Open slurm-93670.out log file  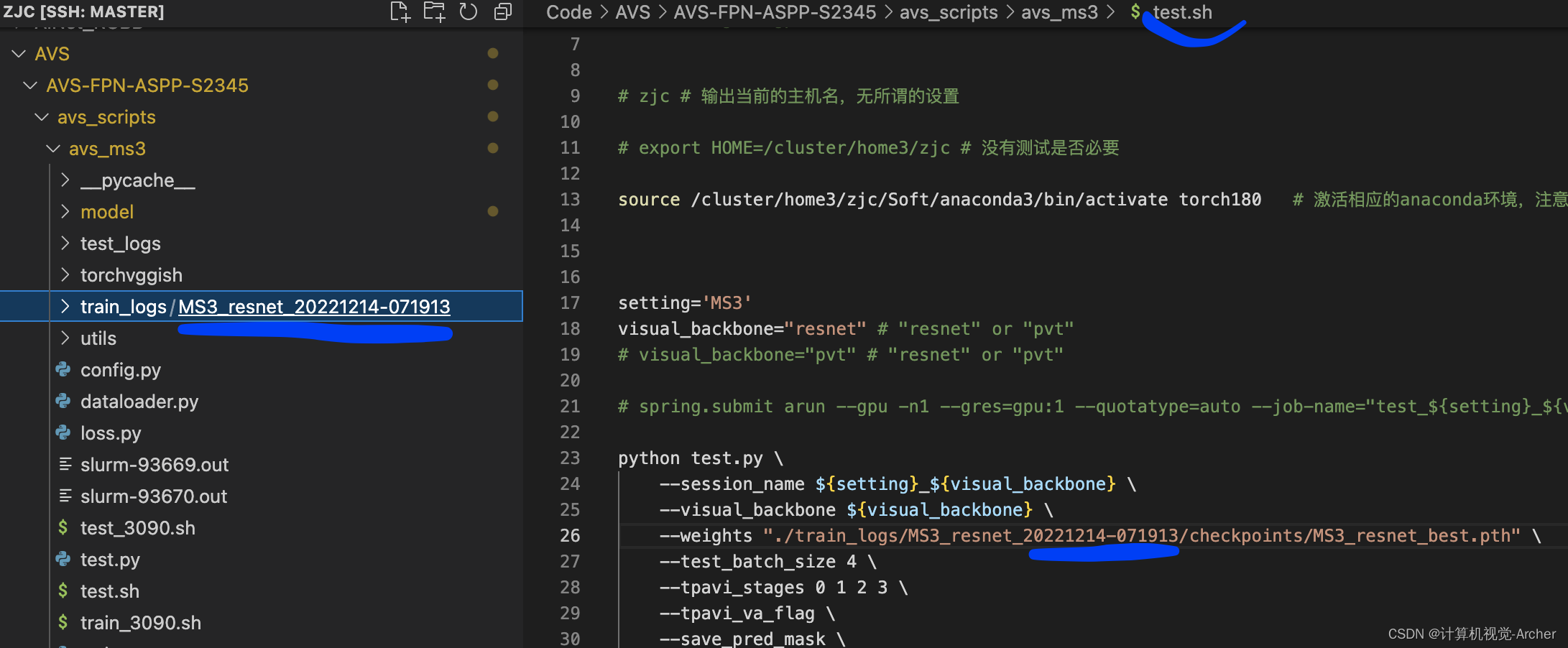[x=154, y=496]
